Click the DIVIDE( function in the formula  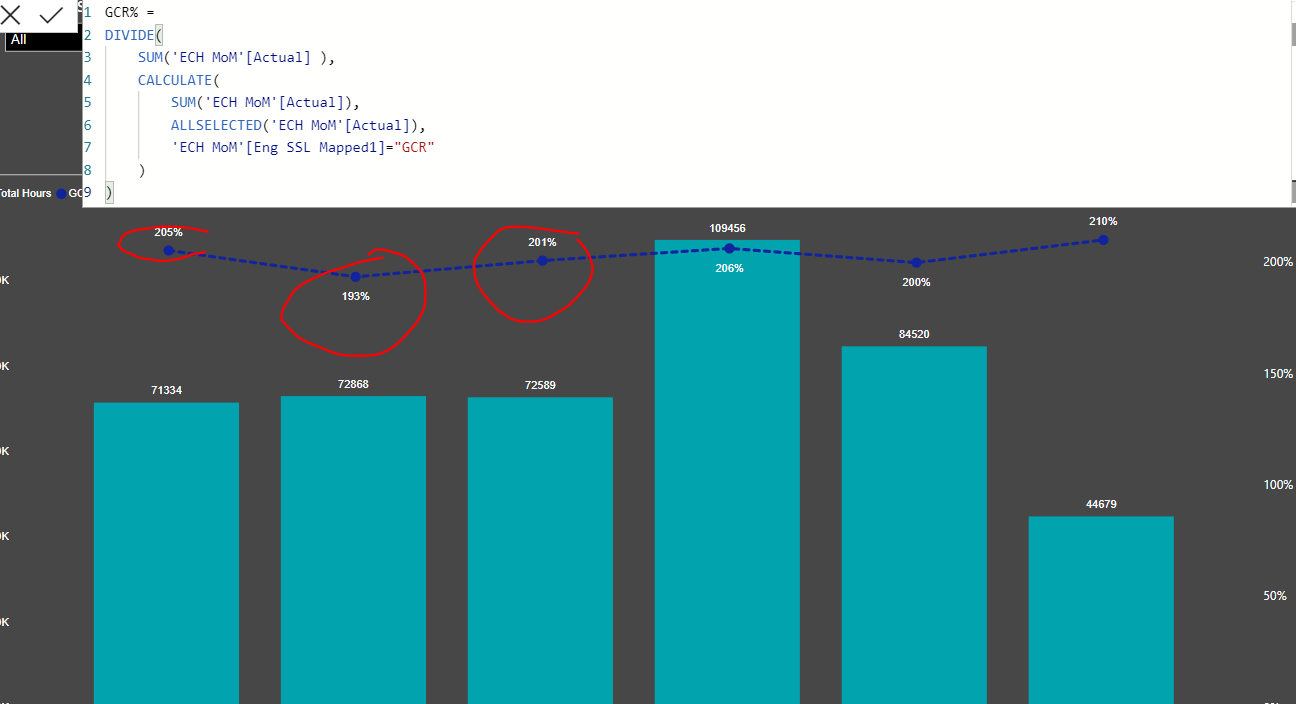(133, 35)
